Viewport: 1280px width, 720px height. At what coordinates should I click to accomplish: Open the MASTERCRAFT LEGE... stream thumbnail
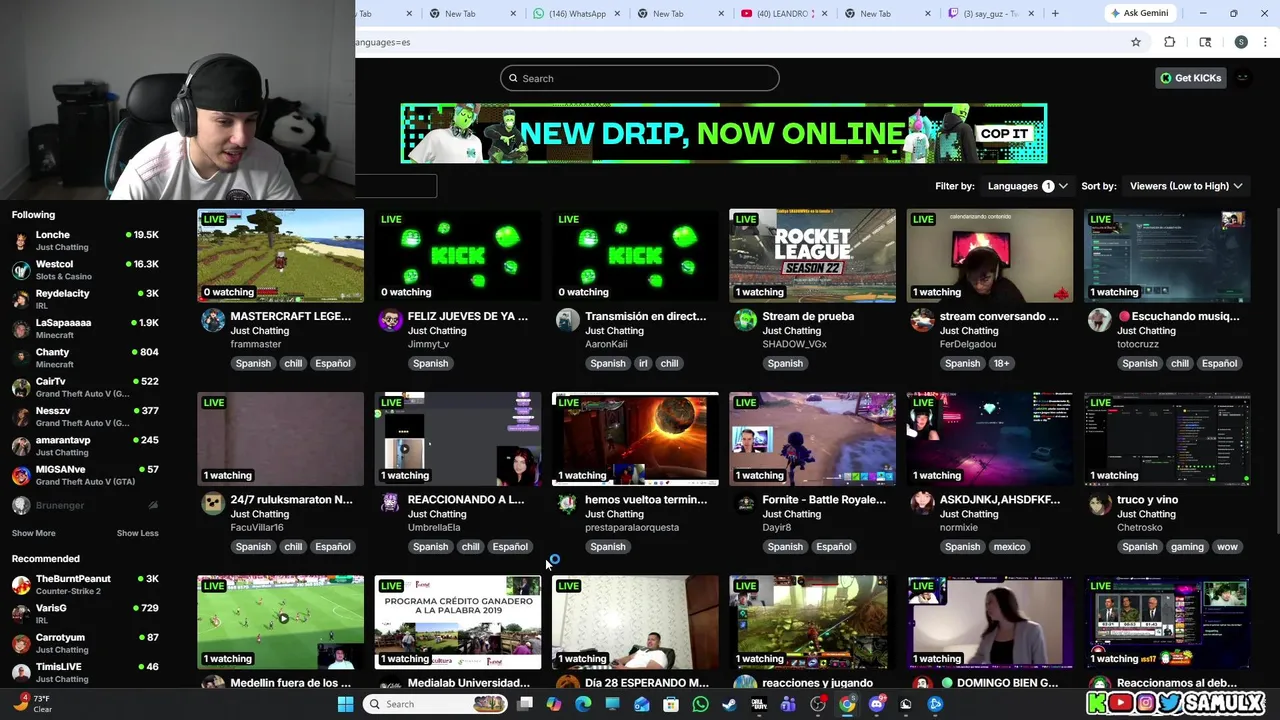(x=281, y=255)
